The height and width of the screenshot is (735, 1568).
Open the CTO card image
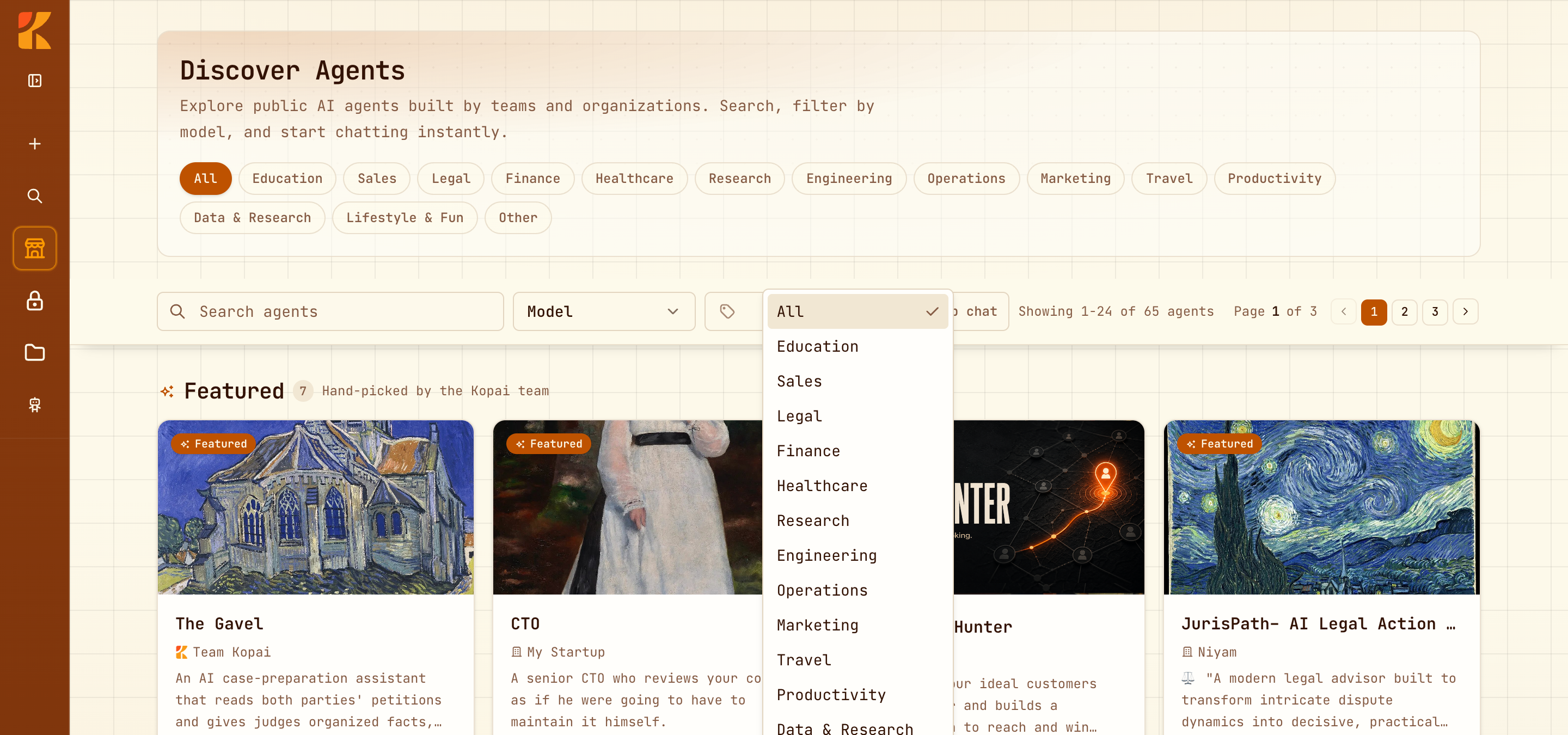pyautogui.click(x=628, y=507)
